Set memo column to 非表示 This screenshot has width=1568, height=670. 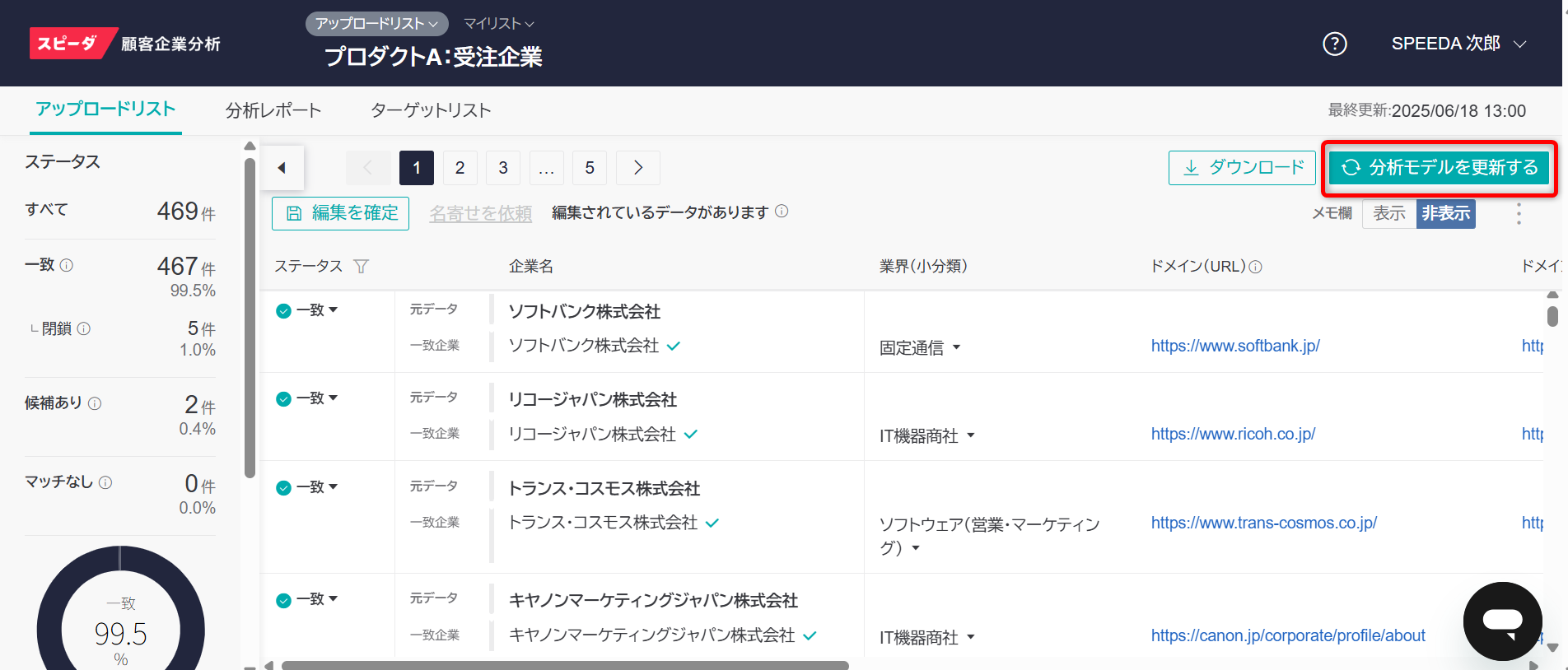tap(1445, 214)
